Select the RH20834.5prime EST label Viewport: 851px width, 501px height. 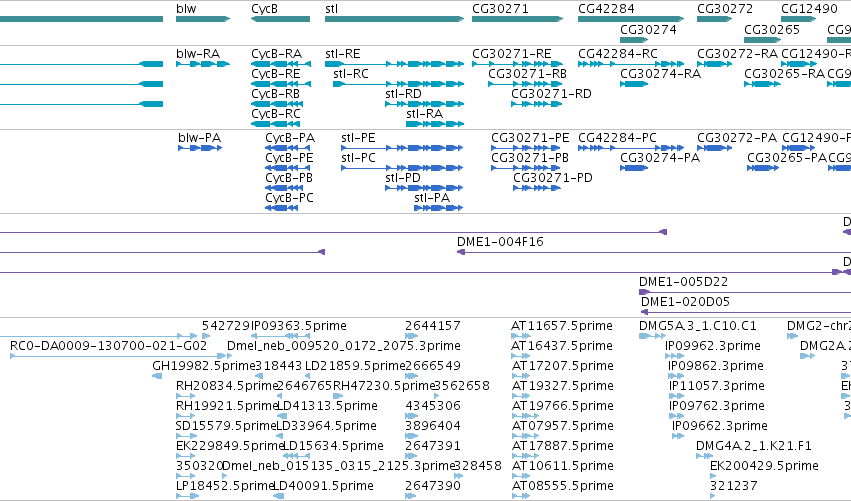click(227, 386)
